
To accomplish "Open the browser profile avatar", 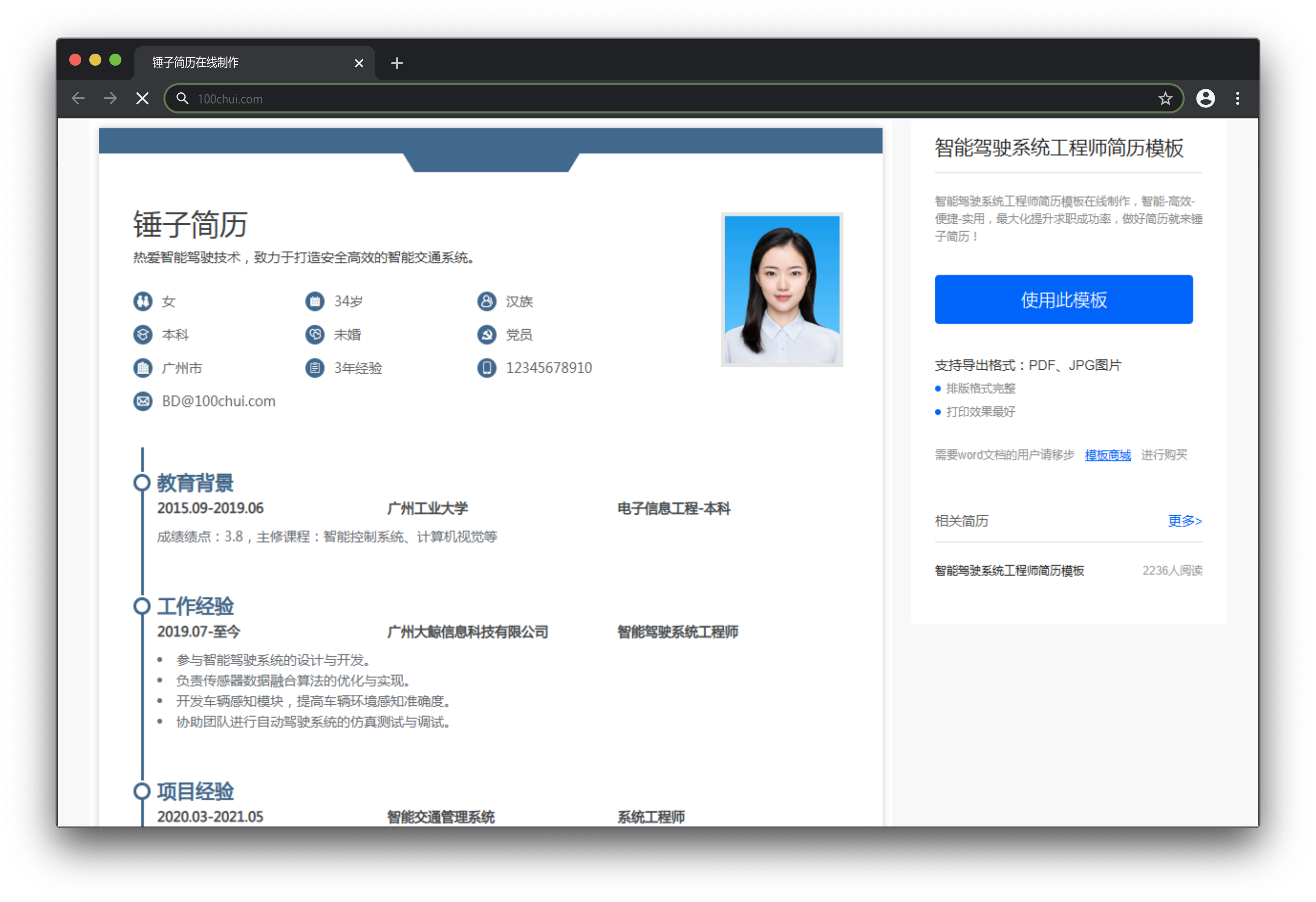I will pyautogui.click(x=1205, y=99).
